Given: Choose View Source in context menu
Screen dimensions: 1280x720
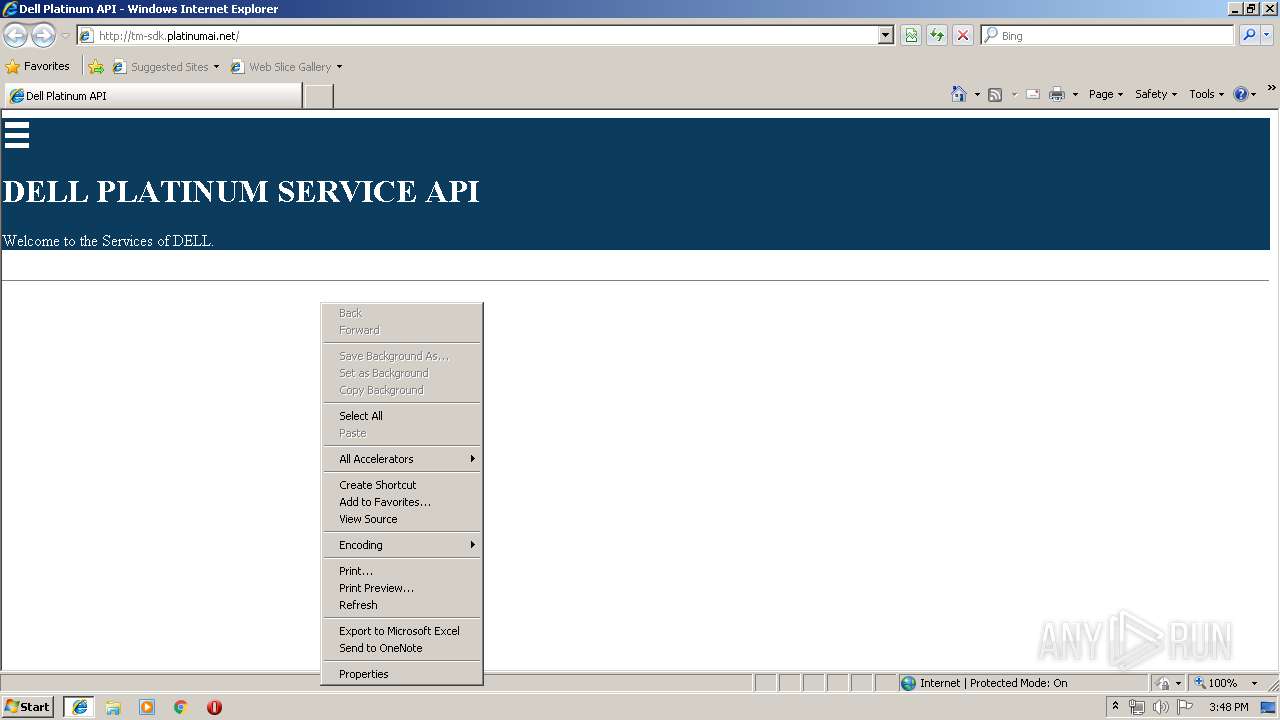Looking at the screenshot, I should tap(402, 519).
